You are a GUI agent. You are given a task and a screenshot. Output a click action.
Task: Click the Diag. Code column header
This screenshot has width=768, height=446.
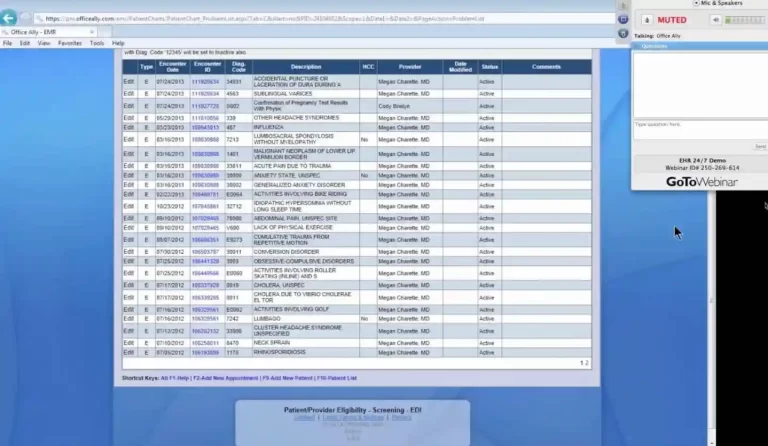tap(239, 67)
